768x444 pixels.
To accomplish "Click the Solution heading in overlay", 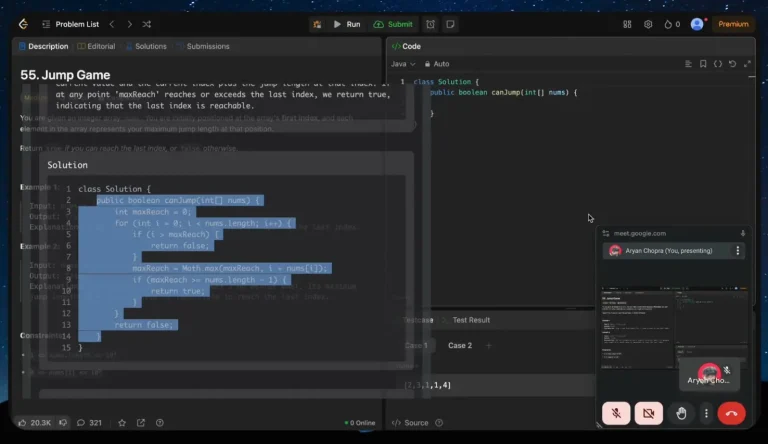I will click(x=68, y=165).
